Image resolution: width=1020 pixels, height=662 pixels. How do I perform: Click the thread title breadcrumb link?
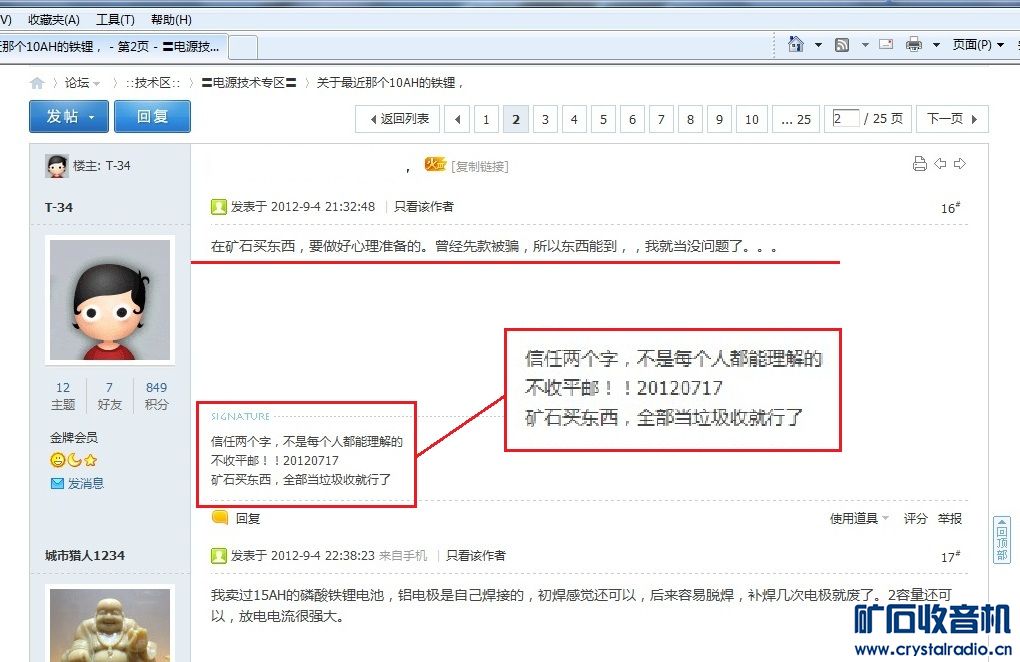coord(390,83)
